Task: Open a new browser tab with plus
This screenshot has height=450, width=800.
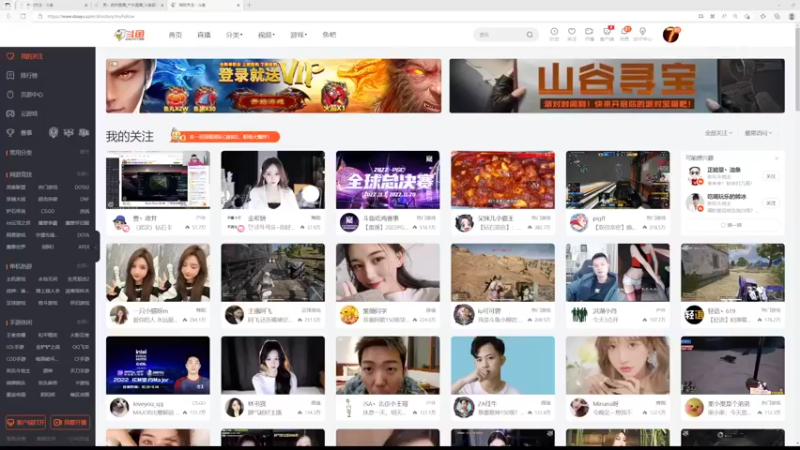Action: click(249, 5)
